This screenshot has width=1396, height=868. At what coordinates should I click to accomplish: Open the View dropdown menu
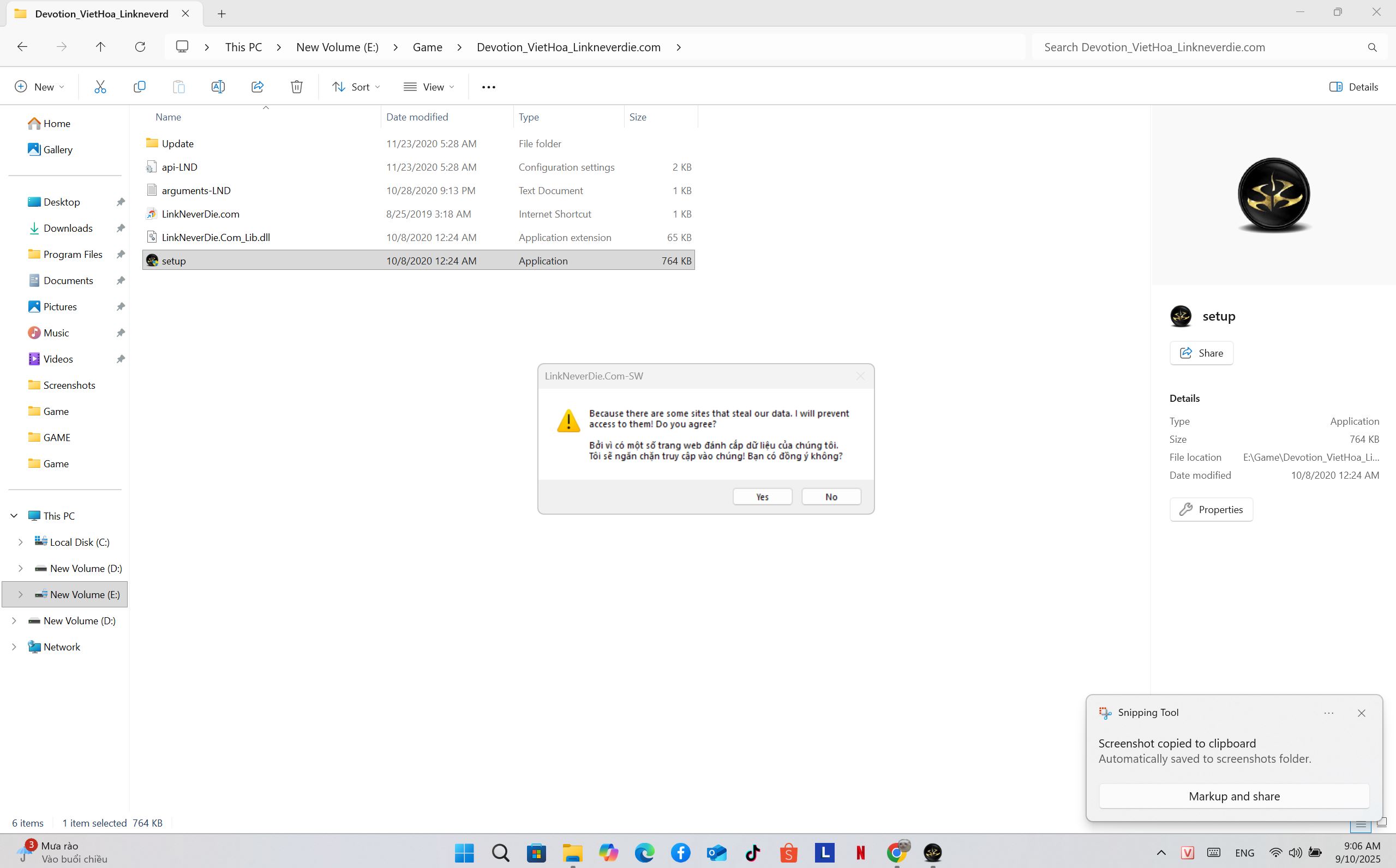428,87
